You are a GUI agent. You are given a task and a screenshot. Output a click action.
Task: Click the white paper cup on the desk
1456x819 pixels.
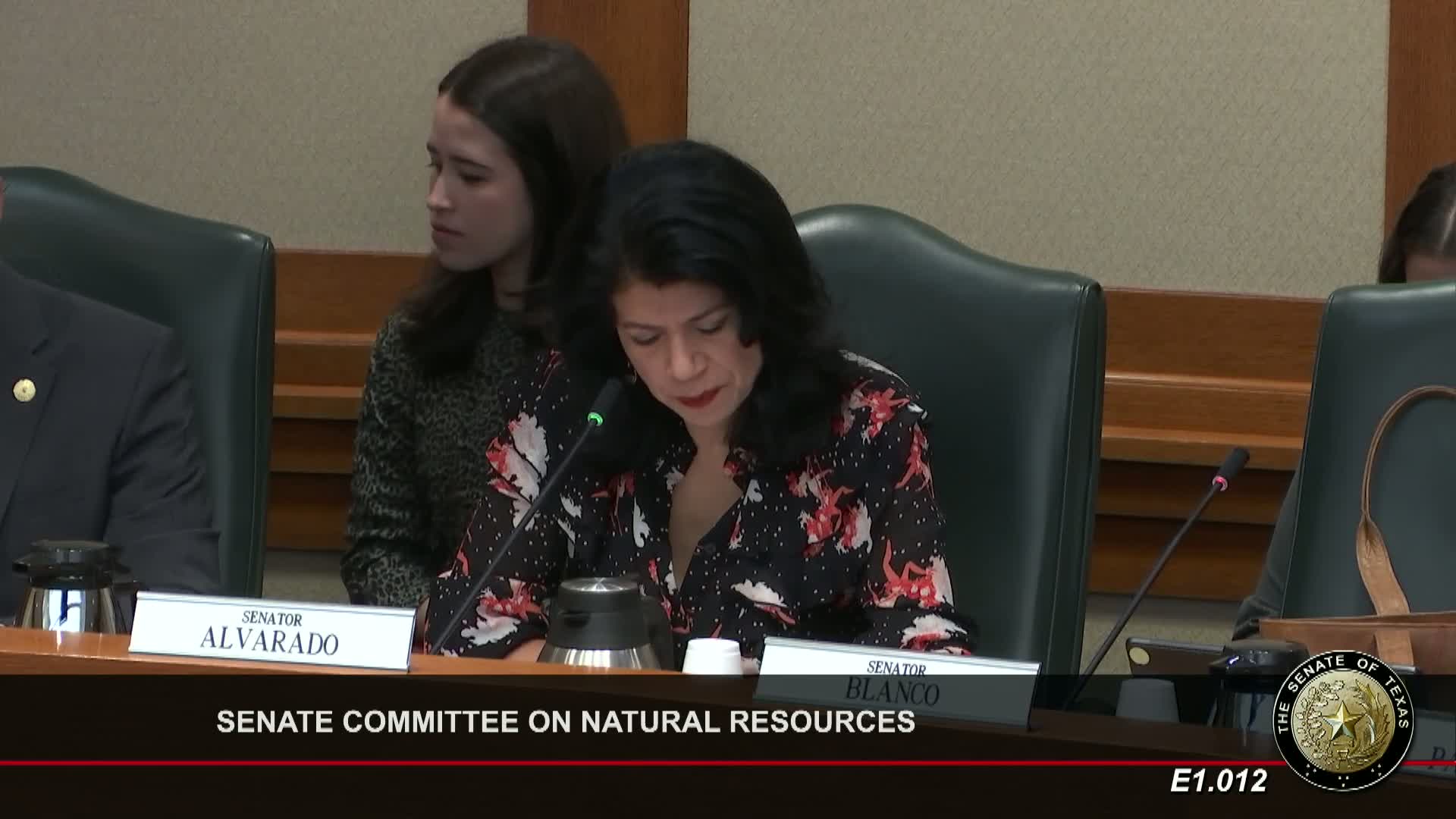711,656
